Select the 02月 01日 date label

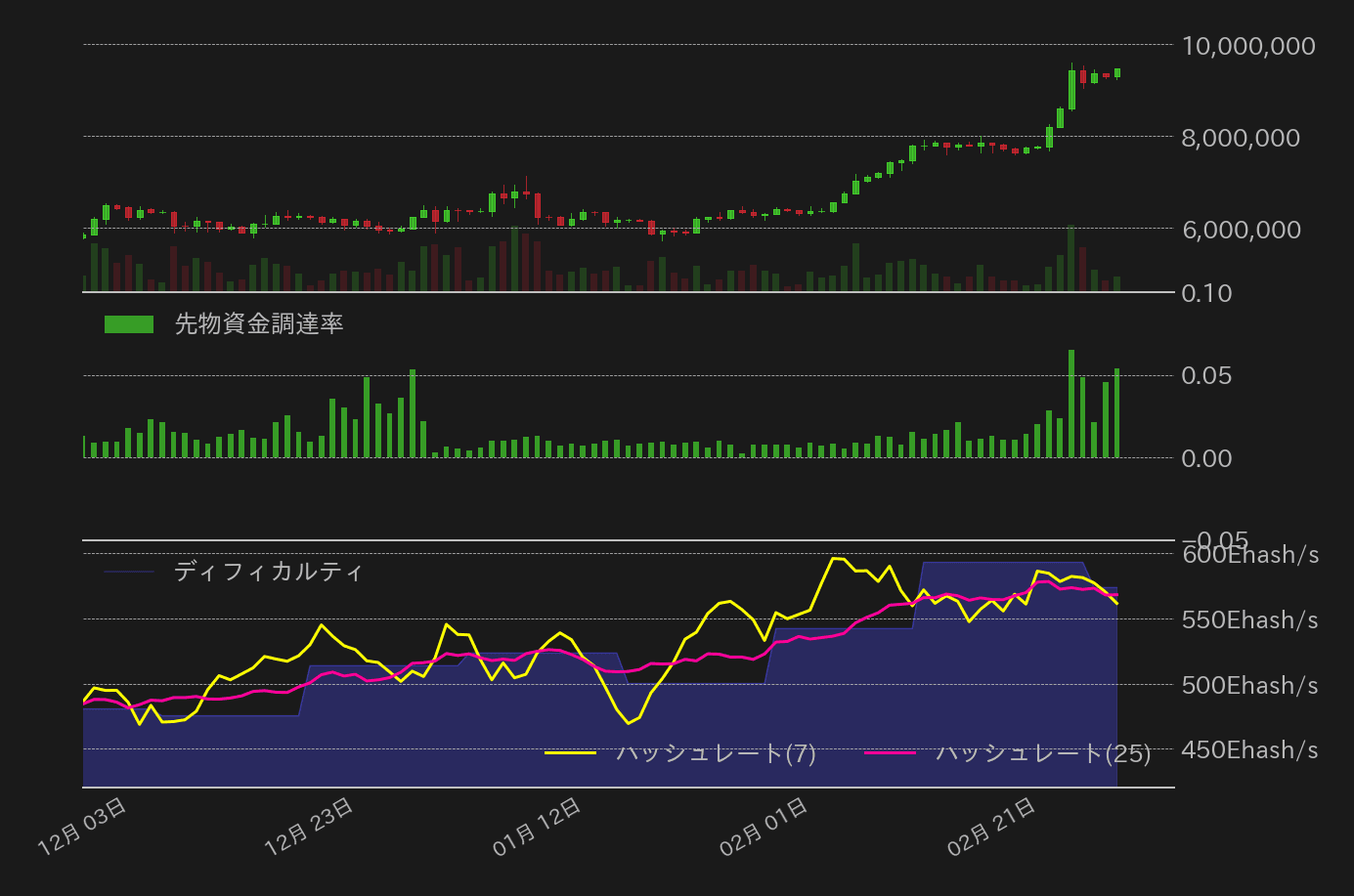[764, 827]
